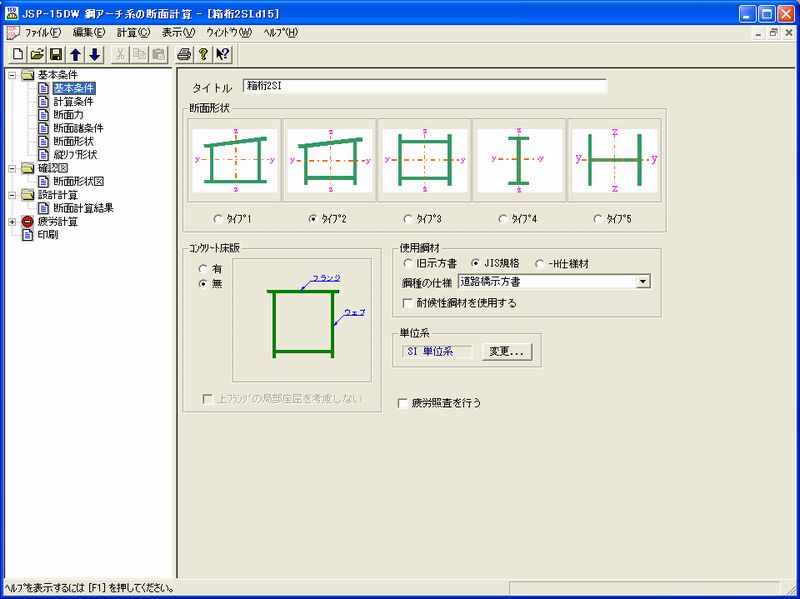The width and height of the screenshot is (800, 599).
Task: Click the フランジ link in the diagram
Action: pos(326,277)
